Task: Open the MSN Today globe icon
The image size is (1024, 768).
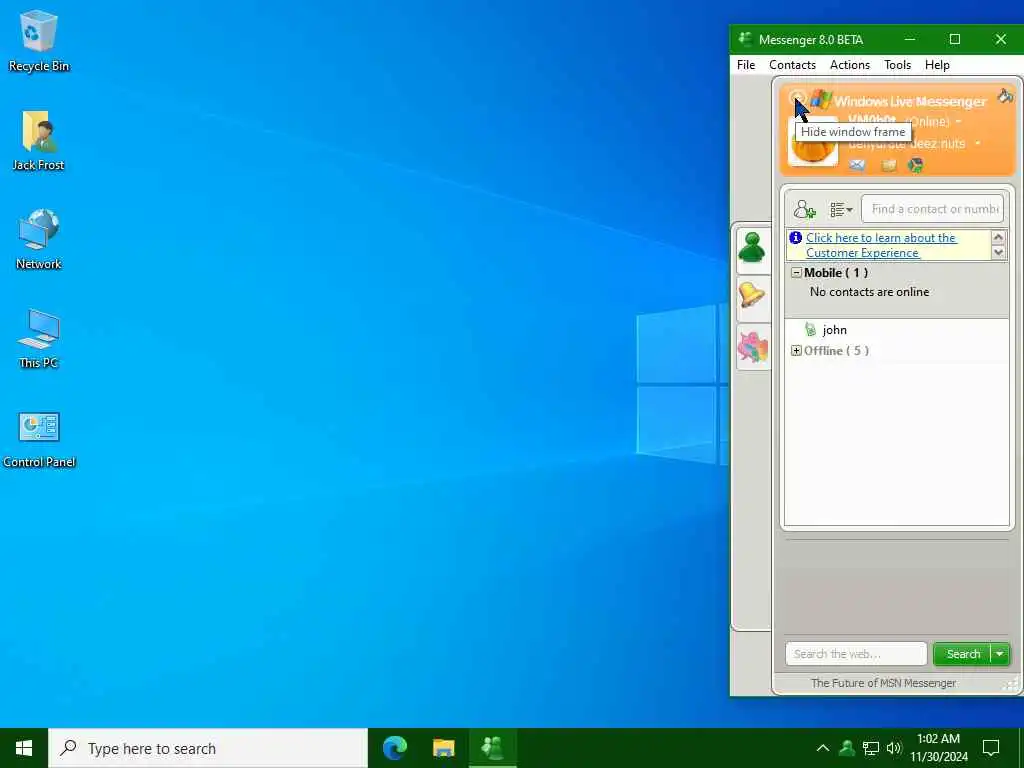Action: (x=916, y=165)
